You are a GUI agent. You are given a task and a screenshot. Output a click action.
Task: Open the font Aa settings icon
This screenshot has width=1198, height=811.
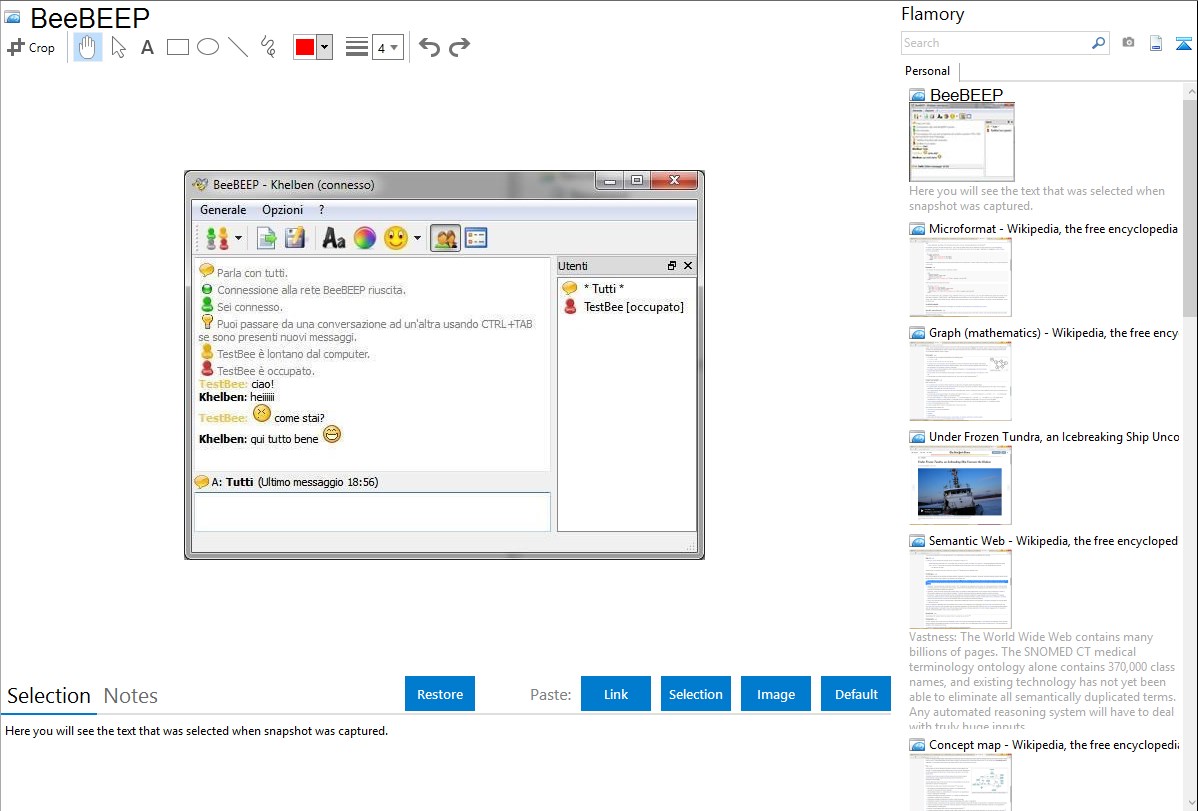(x=334, y=238)
